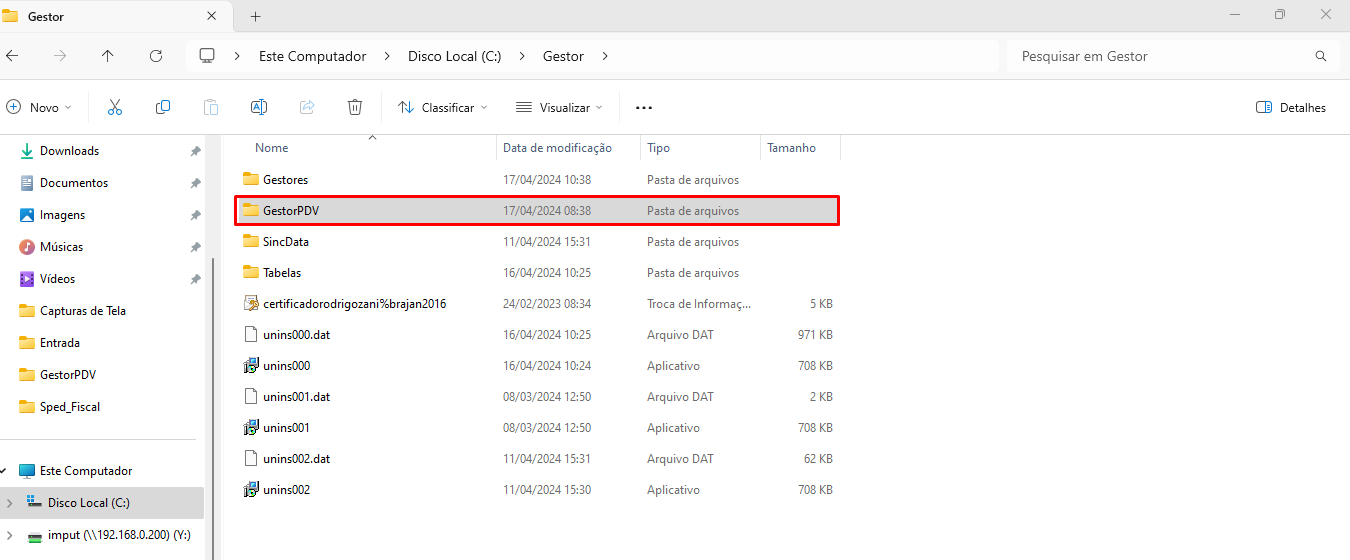
Task: Open the more options ellipsis menu
Action: [643, 107]
